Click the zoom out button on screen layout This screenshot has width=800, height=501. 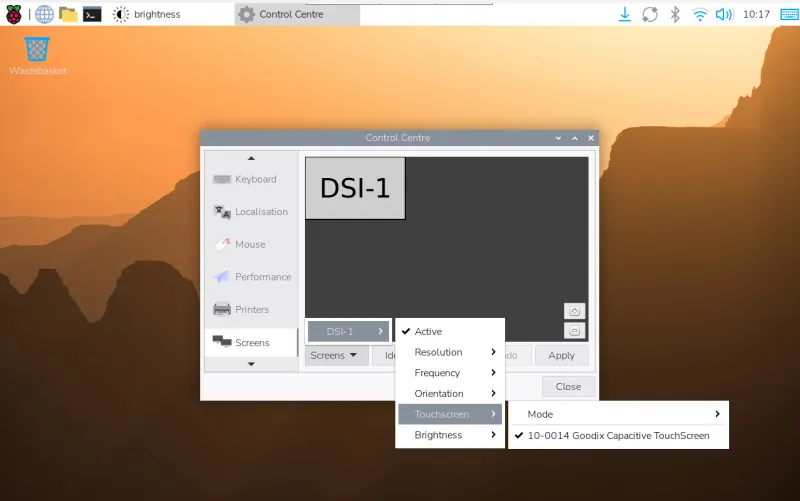click(x=574, y=330)
